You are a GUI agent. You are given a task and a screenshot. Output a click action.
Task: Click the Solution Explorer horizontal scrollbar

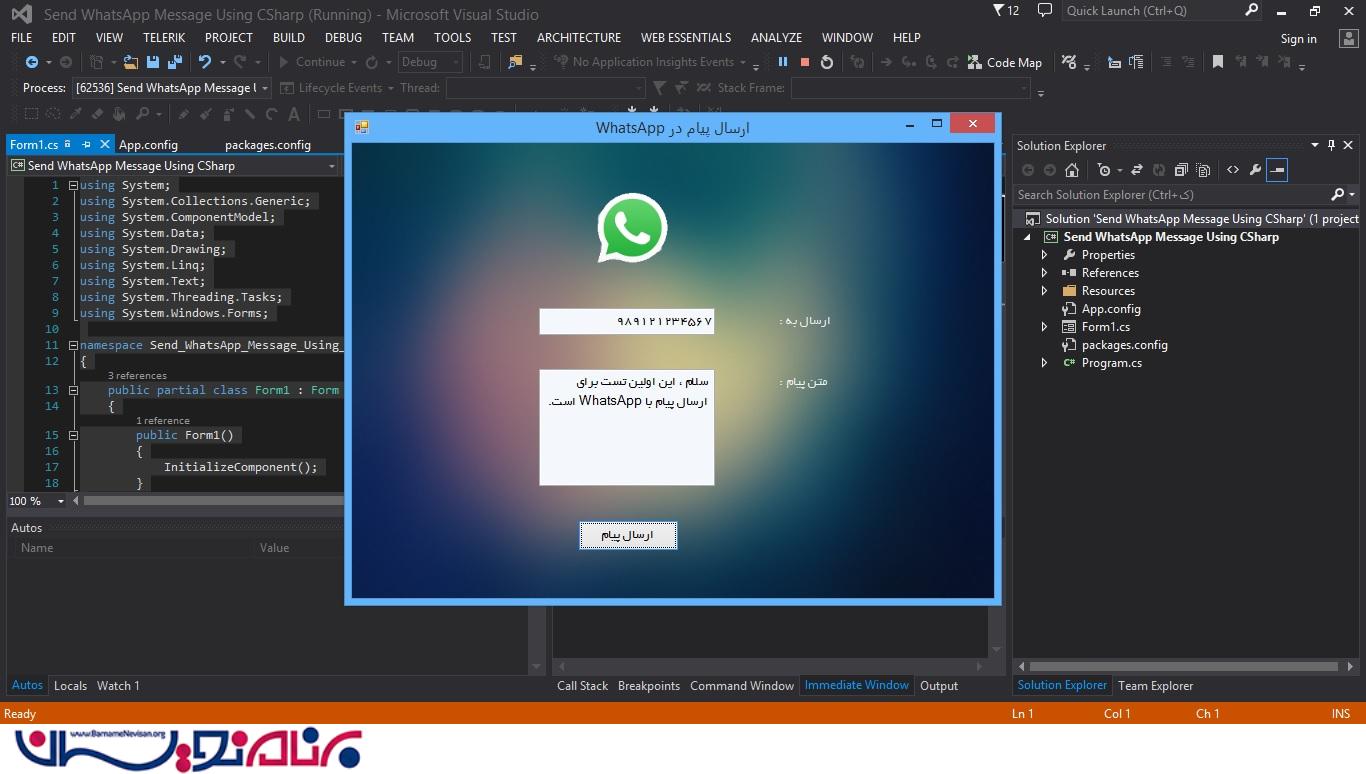tap(1183, 666)
